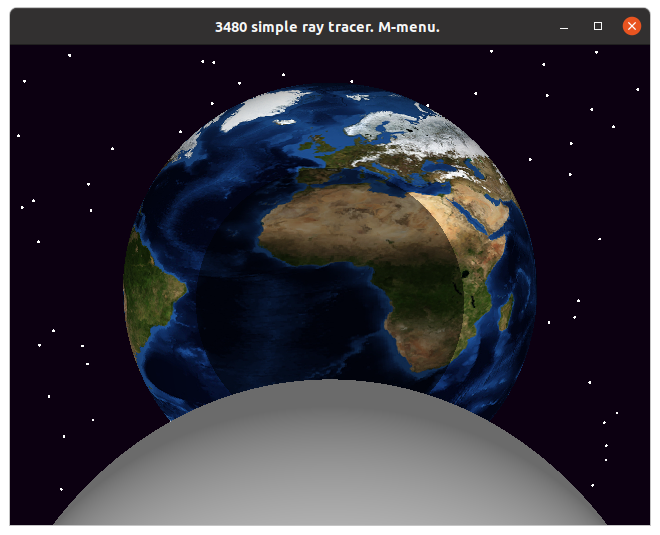Minimize the ray tracer window

tap(564, 26)
